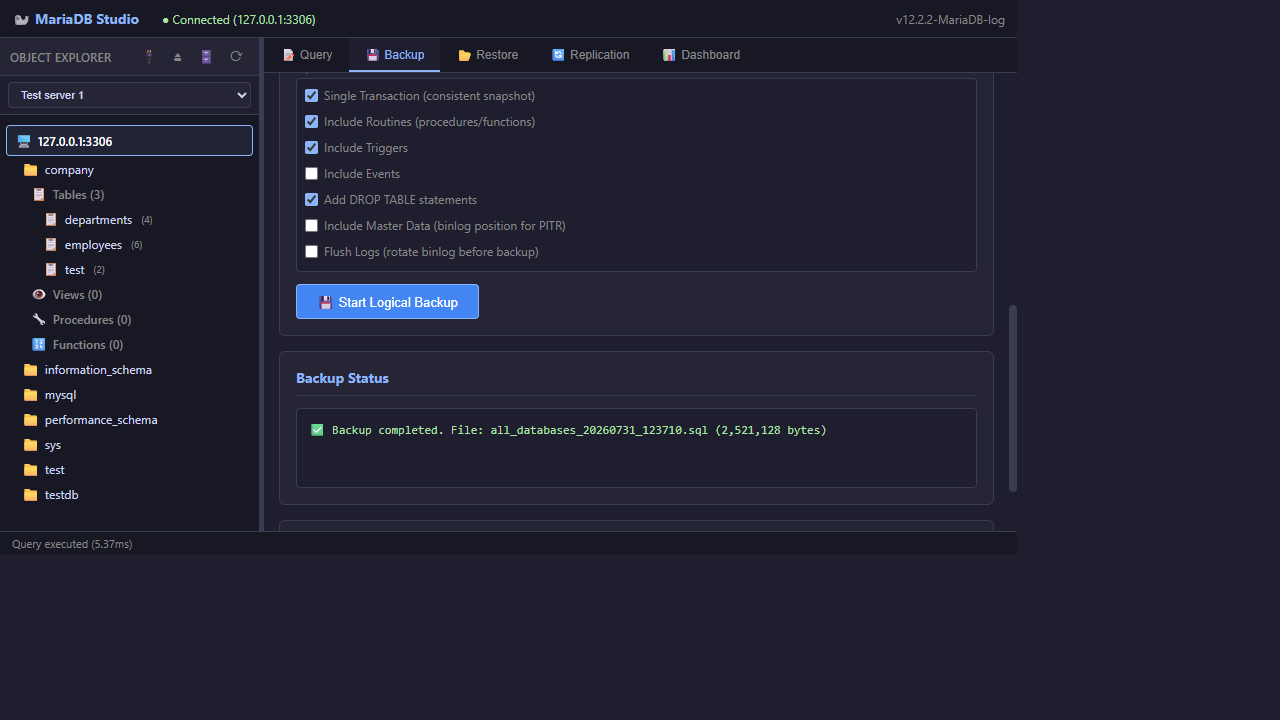1280x720 pixels.
Task: Click the information_schema folder icon
Action: (31, 370)
